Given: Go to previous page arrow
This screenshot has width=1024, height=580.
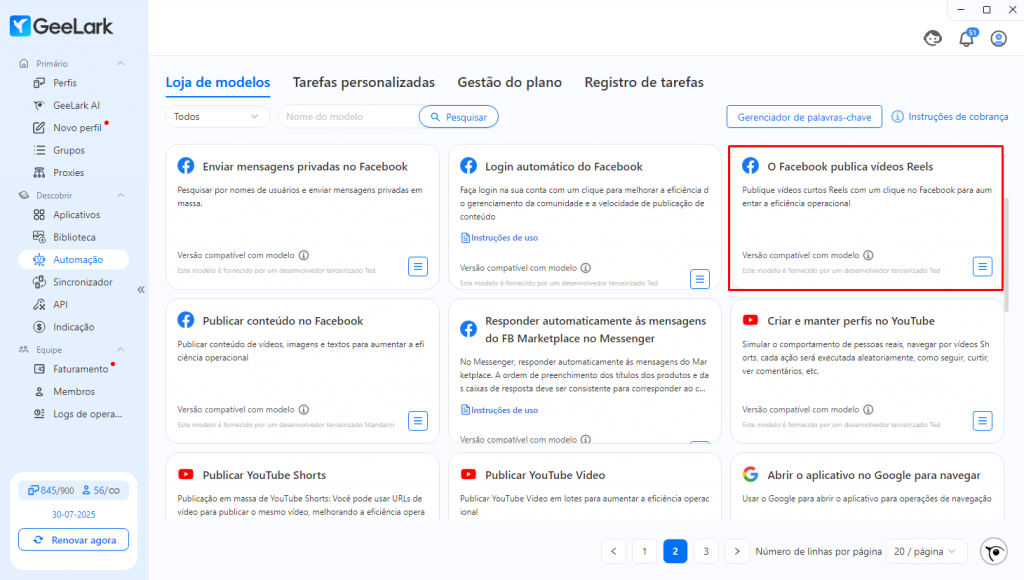Looking at the screenshot, I should [x=613, y=551].
